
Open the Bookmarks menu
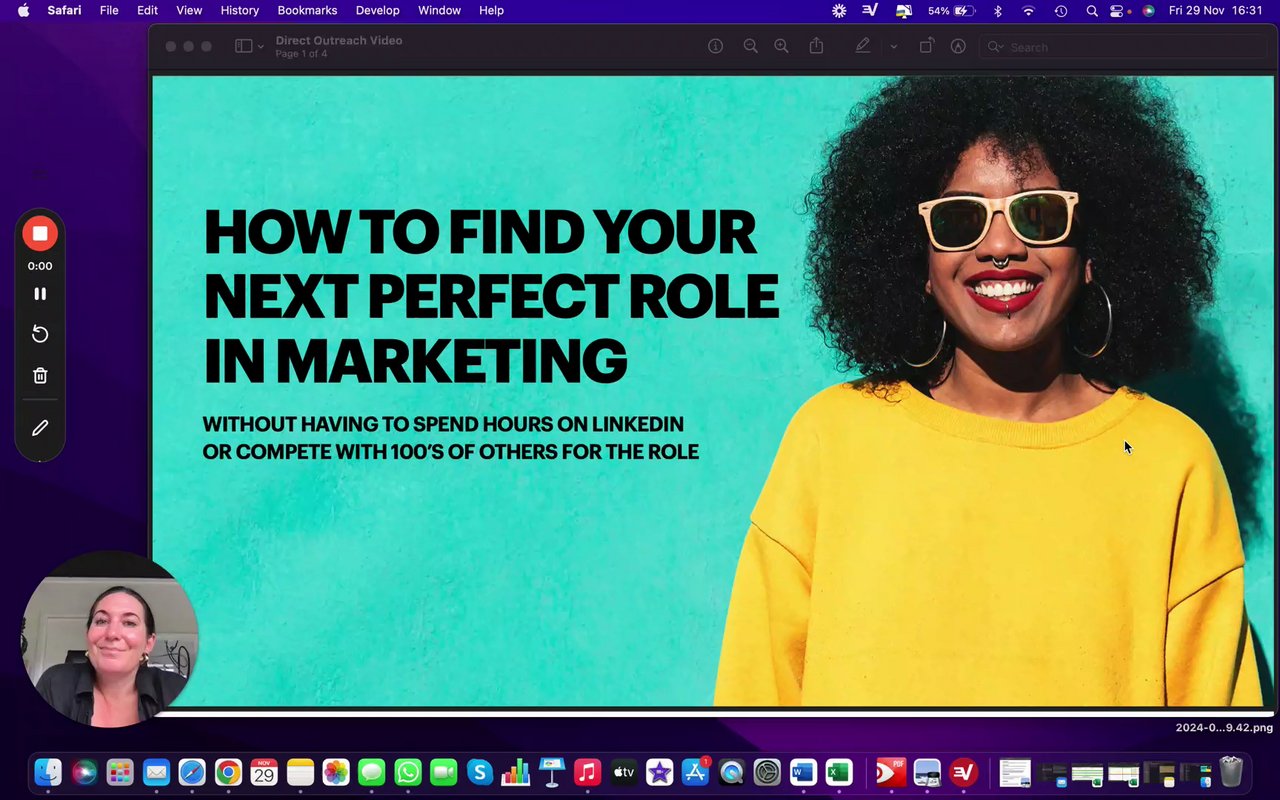(307, 11)
